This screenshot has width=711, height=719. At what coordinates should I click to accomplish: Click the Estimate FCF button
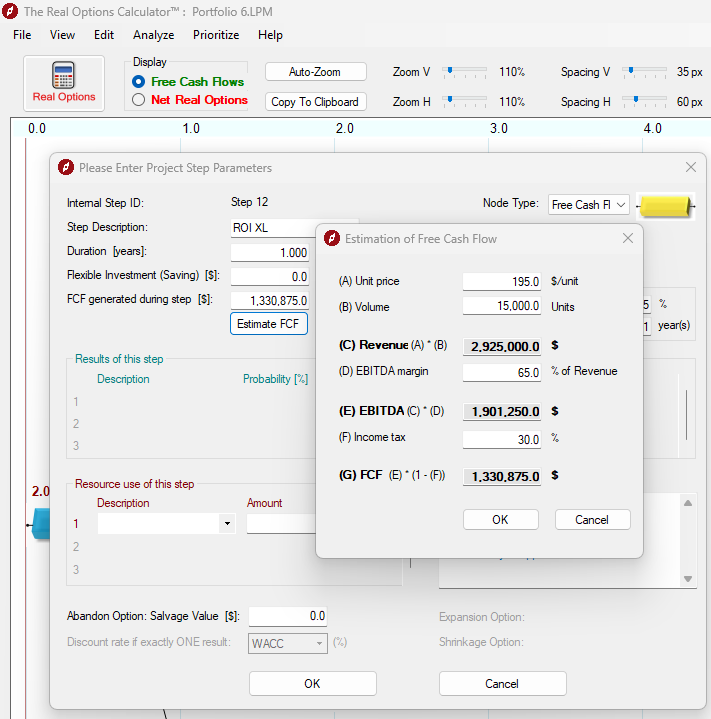tap(269, 324)
